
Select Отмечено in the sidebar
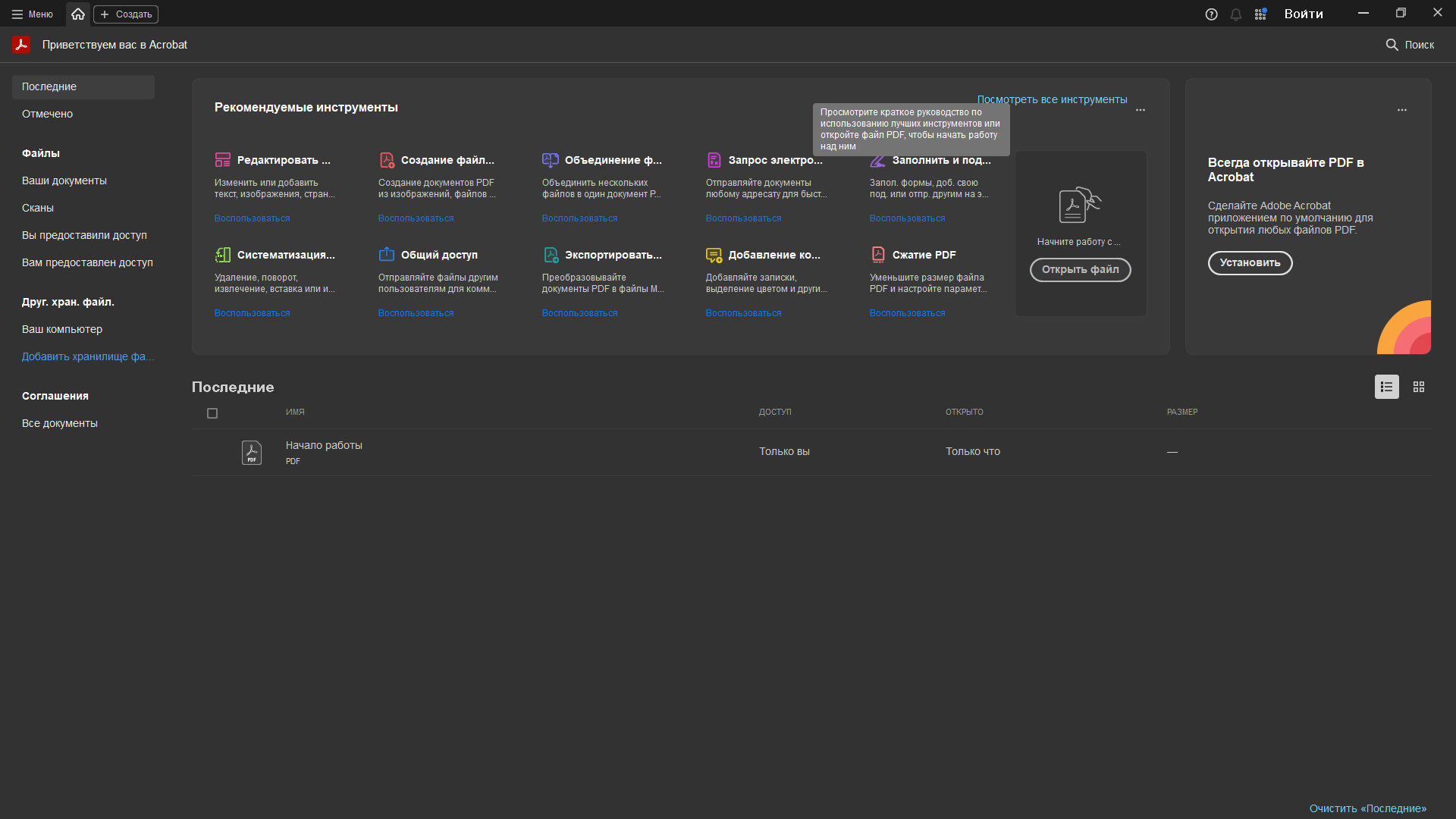click(x=47, y=114)
